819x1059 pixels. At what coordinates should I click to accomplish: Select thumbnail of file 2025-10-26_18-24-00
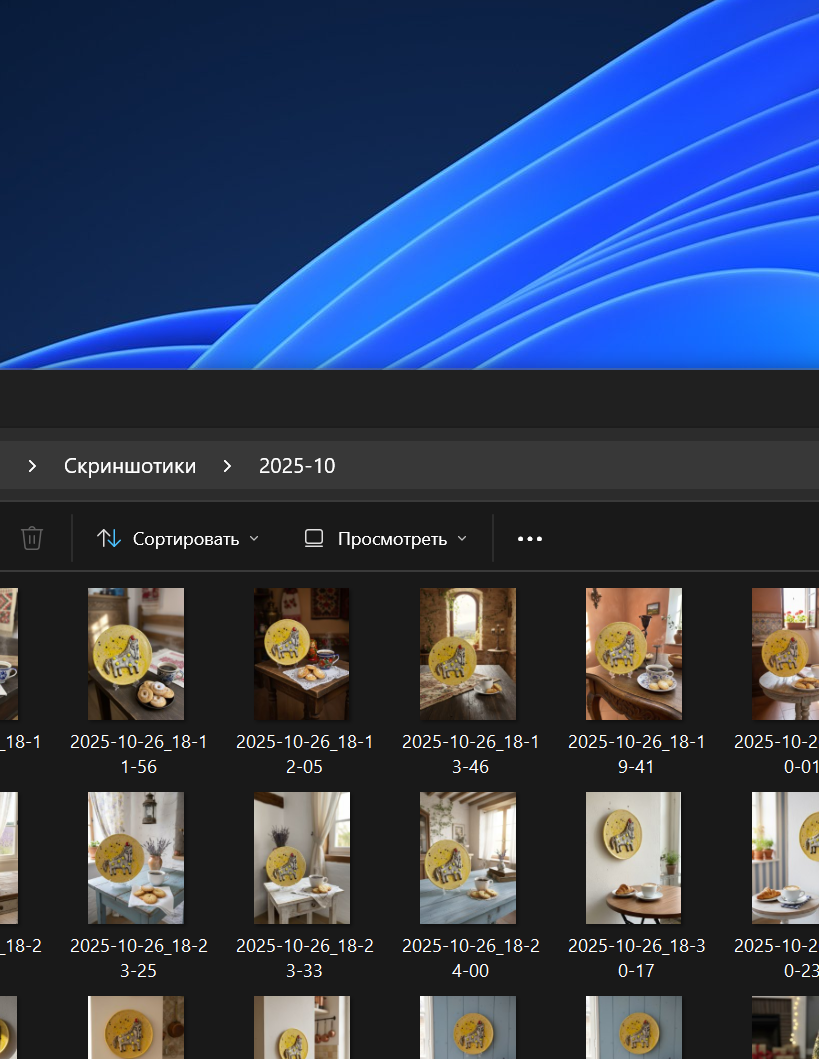coord(468,858)
